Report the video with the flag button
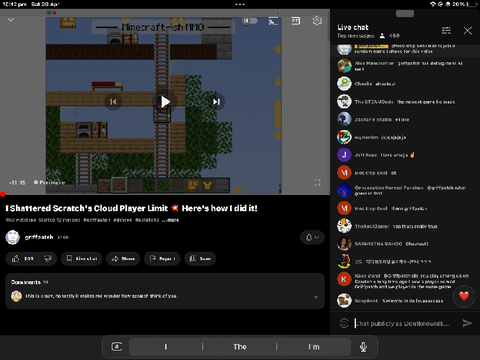 tap(163, 259)
